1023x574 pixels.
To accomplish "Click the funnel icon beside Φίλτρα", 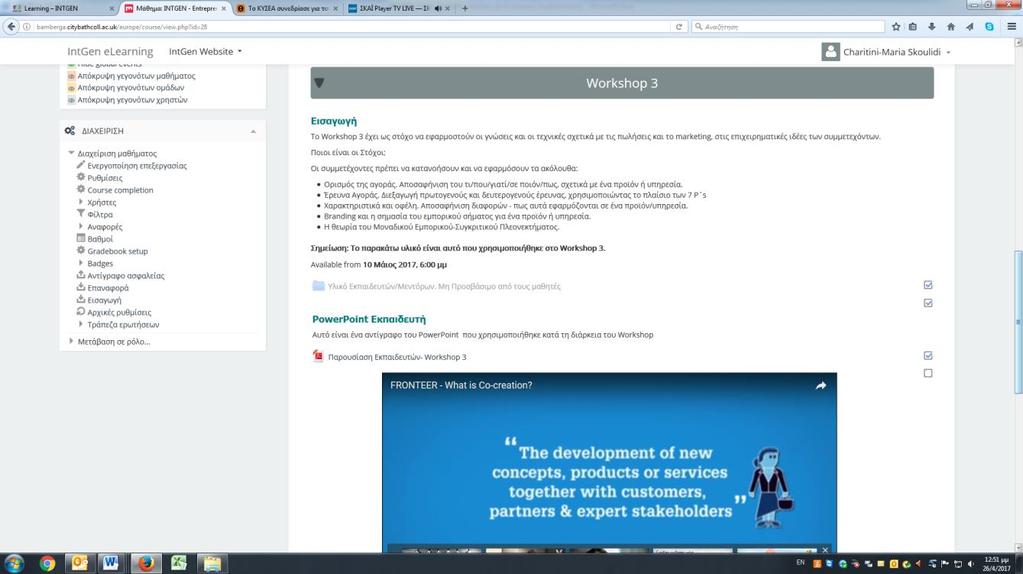I will (x=81, y=213).
